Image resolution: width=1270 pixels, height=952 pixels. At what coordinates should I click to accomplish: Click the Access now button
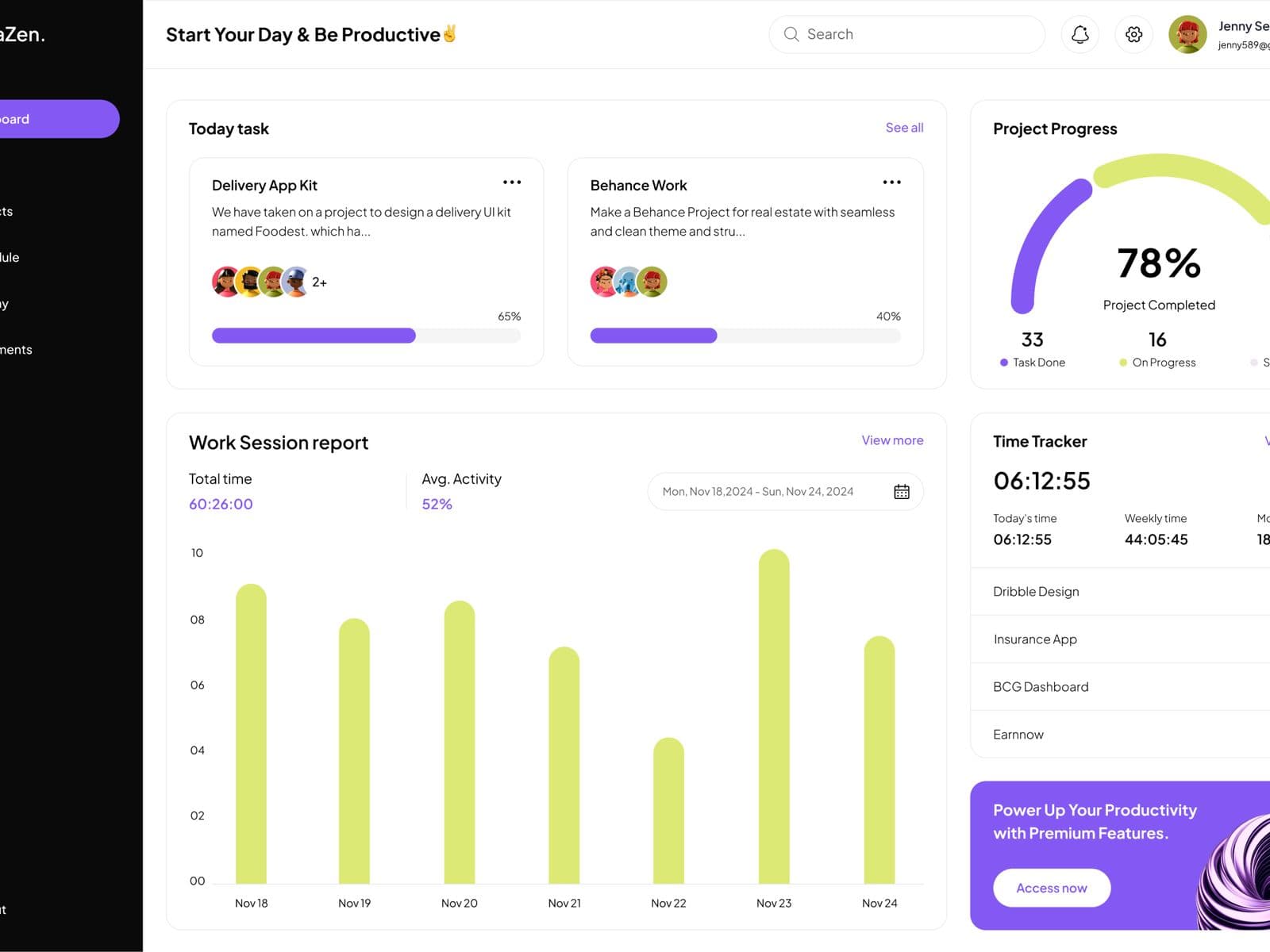(x=1052, y=888)
